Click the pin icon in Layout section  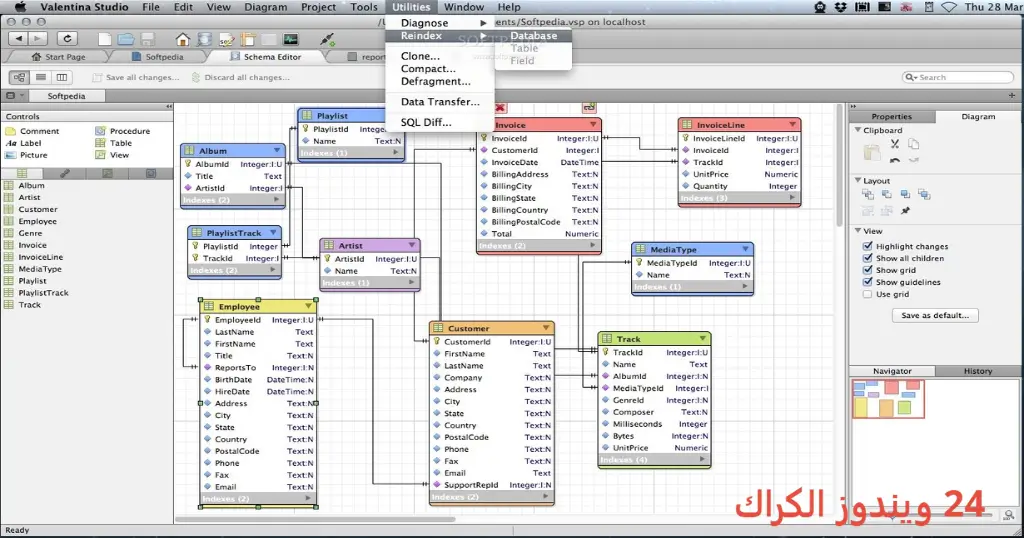pos(905,210)
